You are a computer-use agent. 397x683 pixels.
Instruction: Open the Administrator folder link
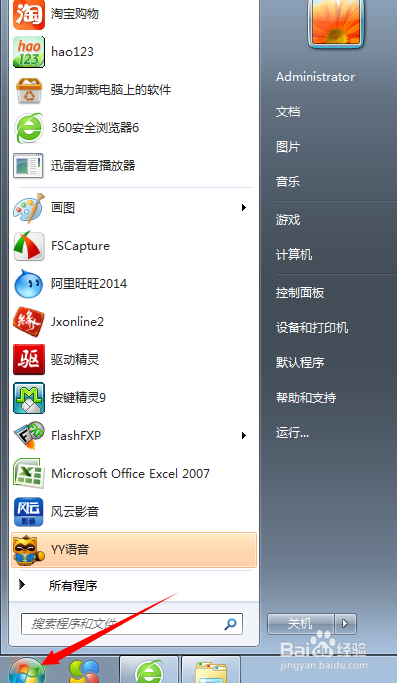[316, 77]
